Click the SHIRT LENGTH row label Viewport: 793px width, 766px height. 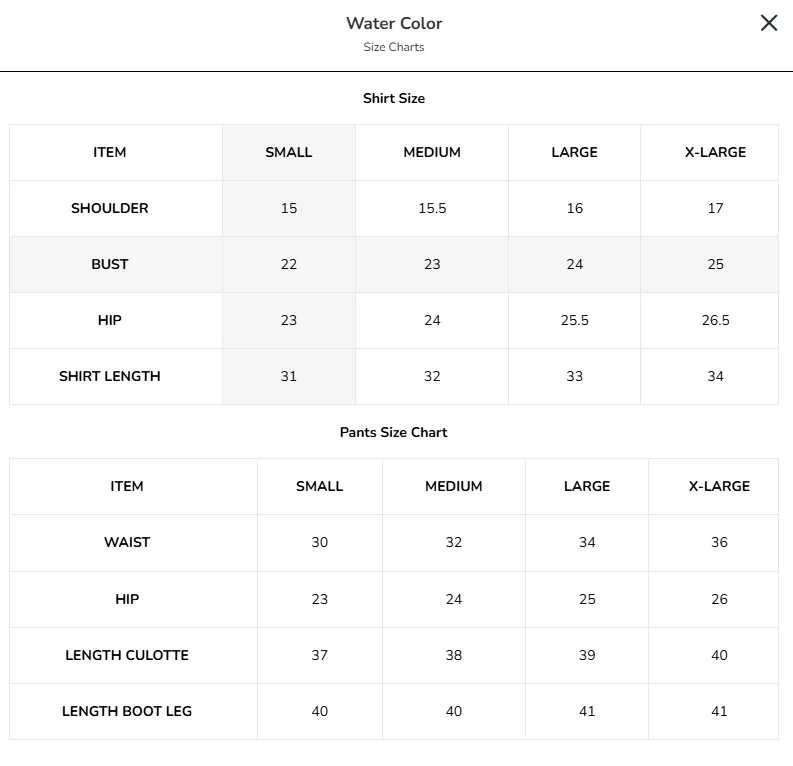coord(110,376)
